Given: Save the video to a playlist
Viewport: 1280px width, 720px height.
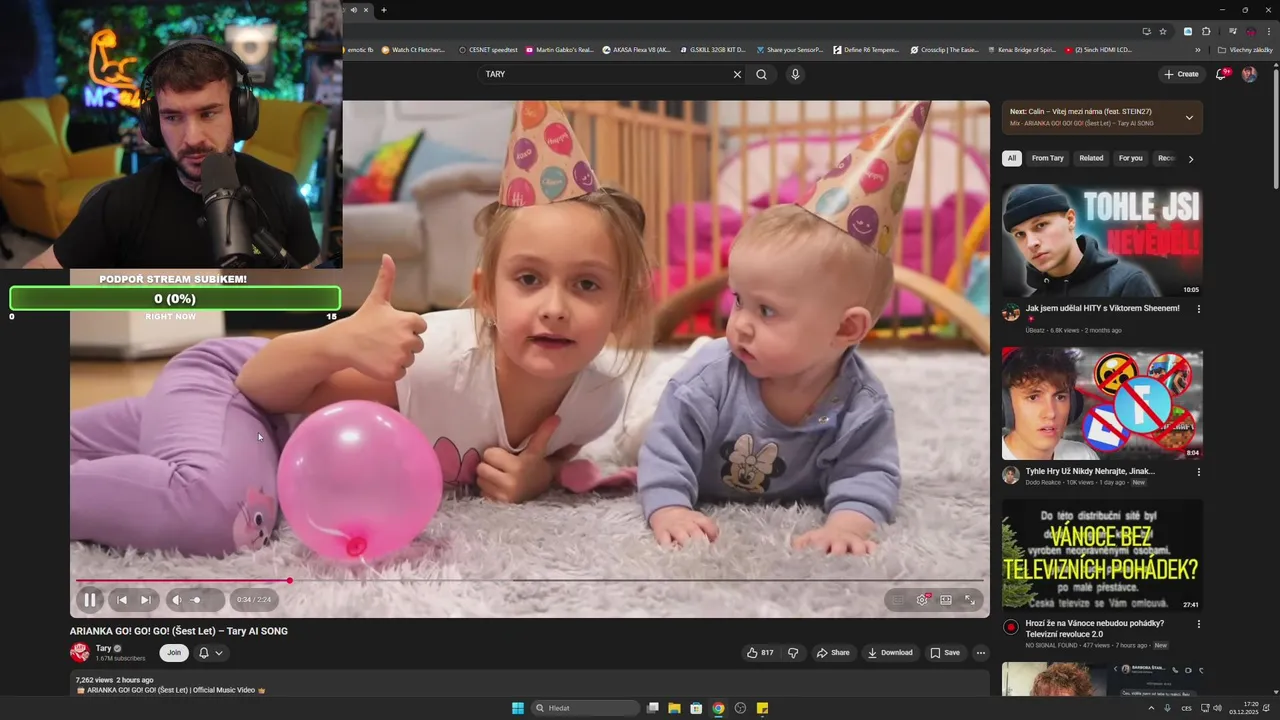Looking at the screenshot, I should [945, 653].
